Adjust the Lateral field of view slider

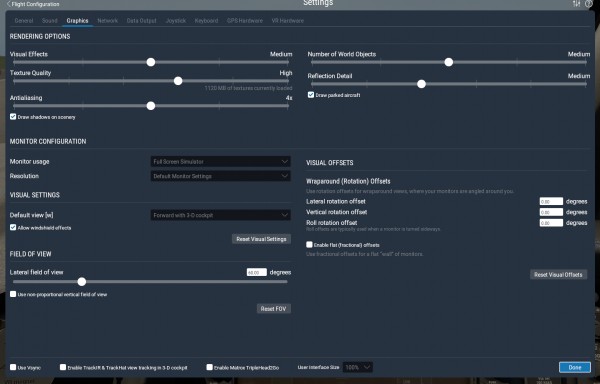tap(82, 282)
